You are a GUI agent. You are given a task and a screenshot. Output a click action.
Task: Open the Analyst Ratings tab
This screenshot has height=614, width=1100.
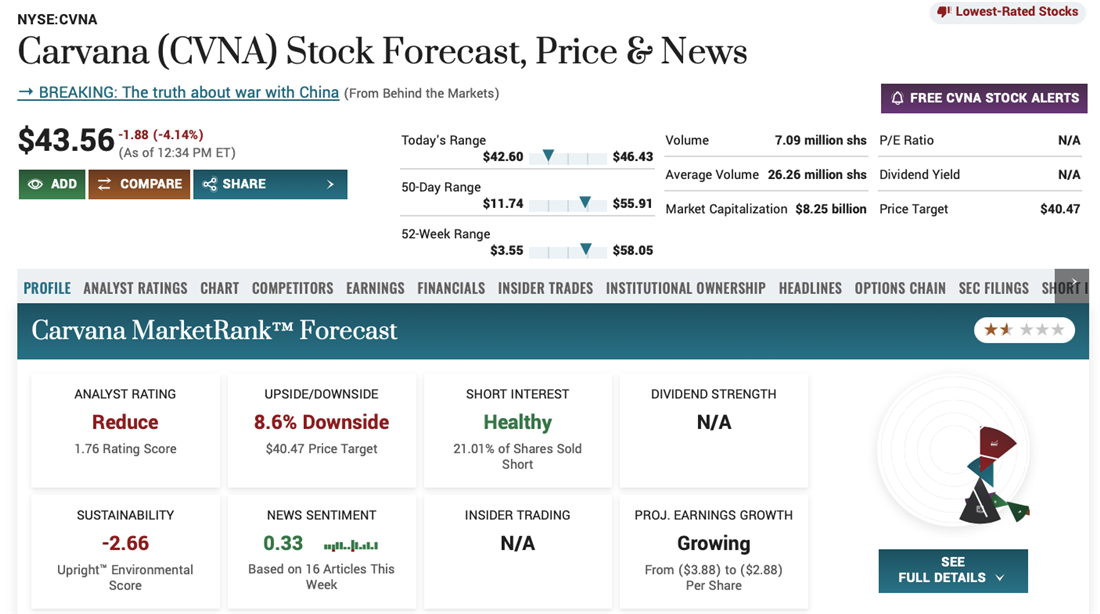click(135, 288)
